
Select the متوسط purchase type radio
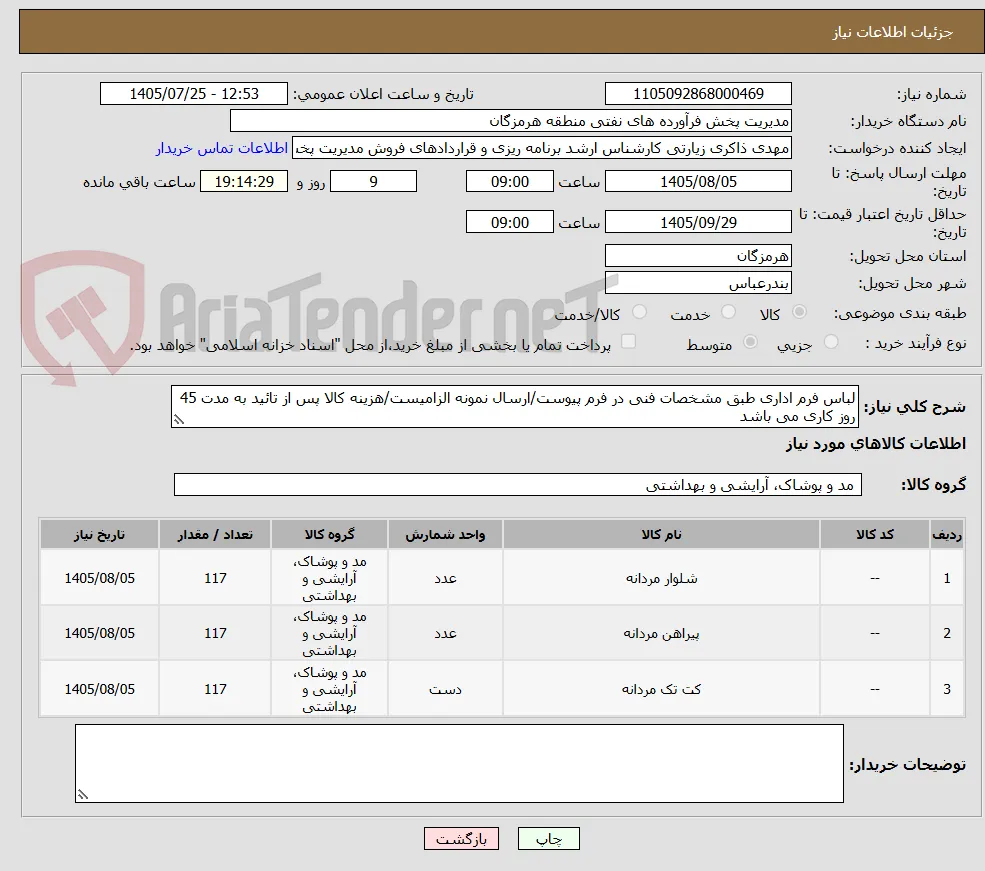750,342
